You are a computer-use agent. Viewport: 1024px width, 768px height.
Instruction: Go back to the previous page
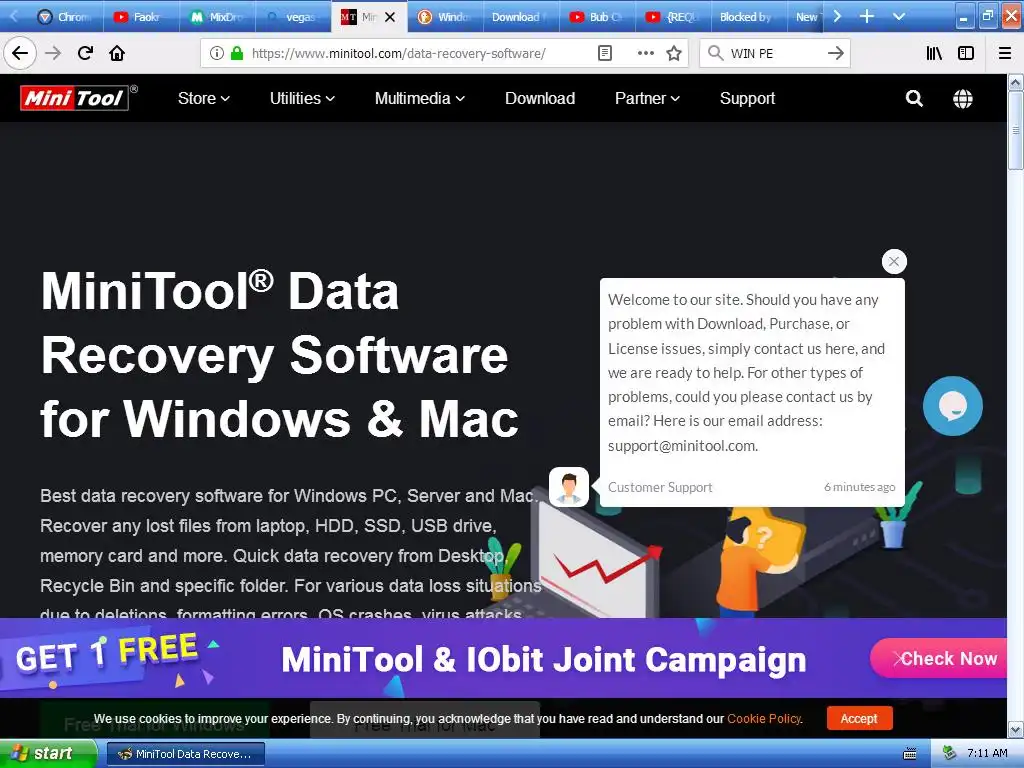pos(20,53)
